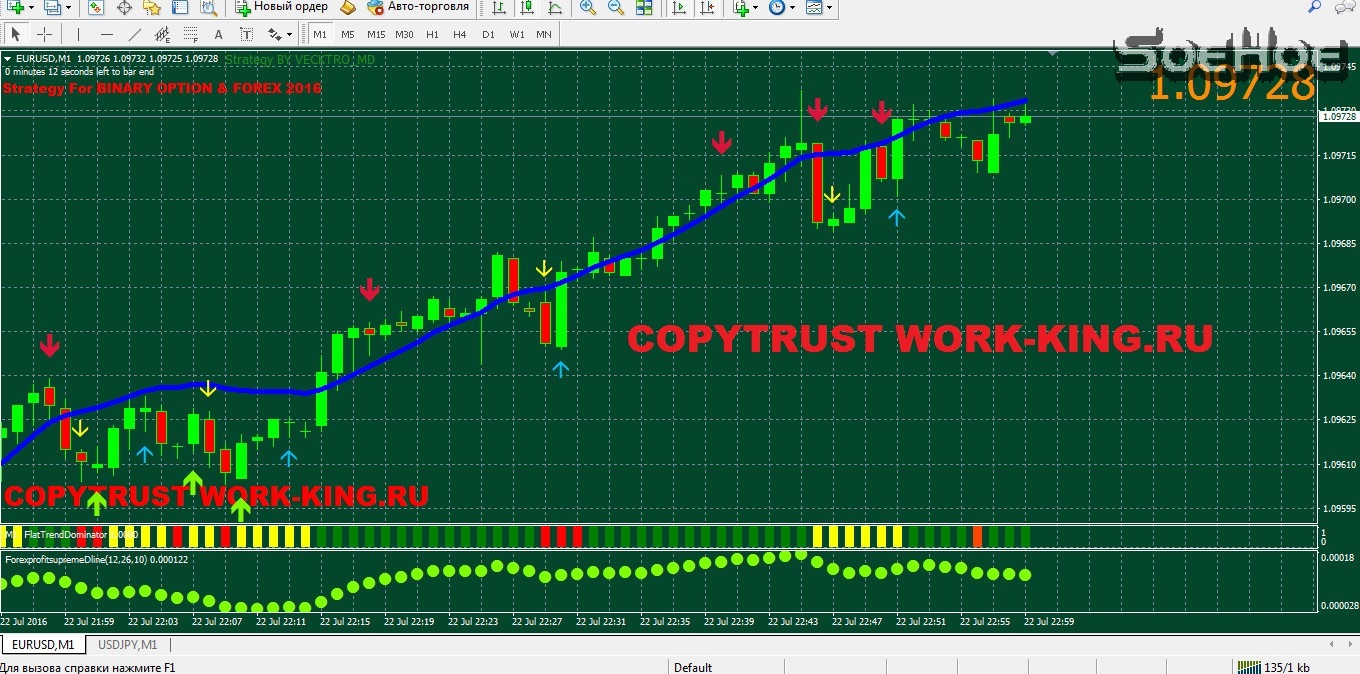Select the EURUSD,M1 chart tab
Screen dimensions: 1360x674
[43, 645]
